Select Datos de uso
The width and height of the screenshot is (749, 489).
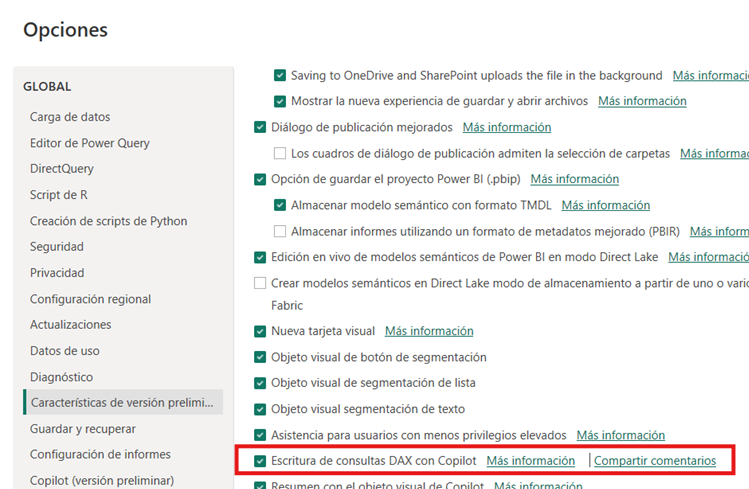[64, 351]
